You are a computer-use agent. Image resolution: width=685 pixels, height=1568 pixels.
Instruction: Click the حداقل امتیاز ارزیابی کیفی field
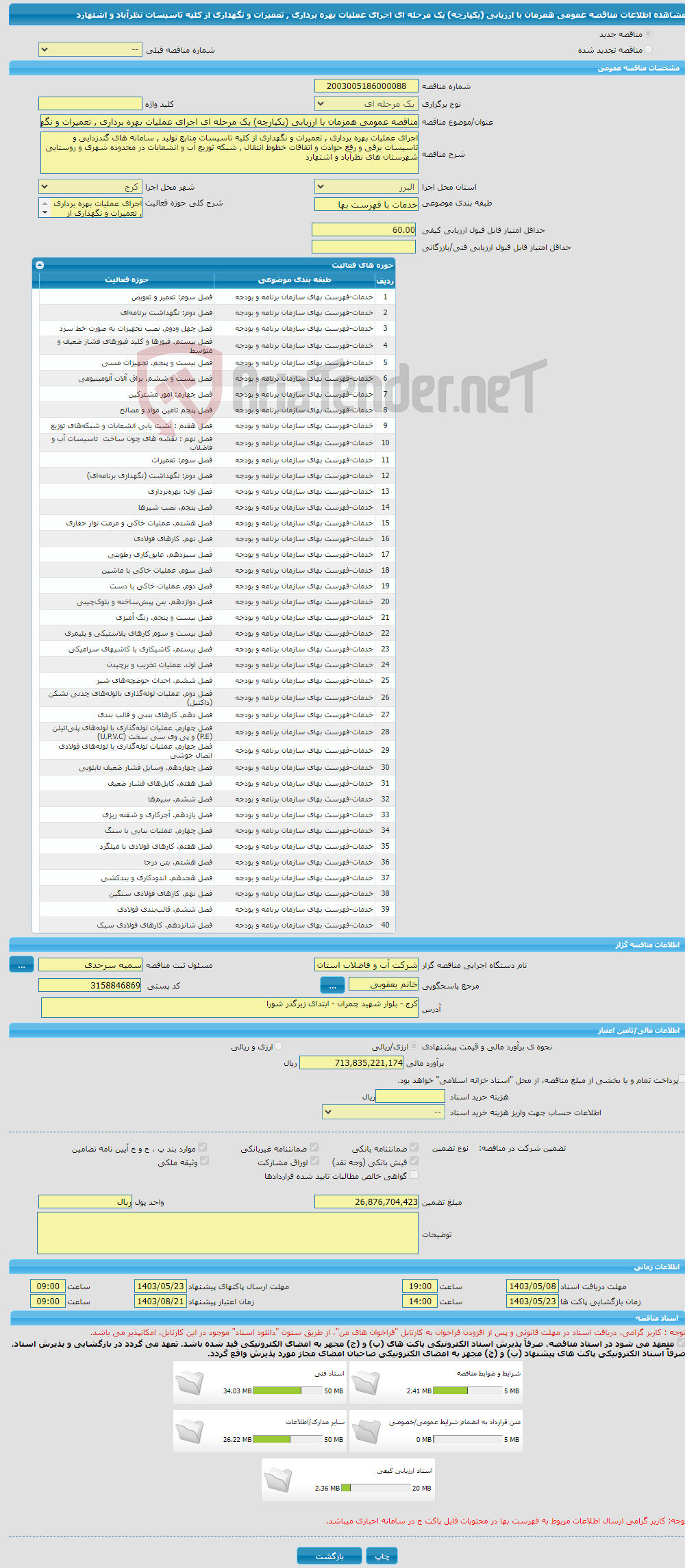(x=363, y=229)
